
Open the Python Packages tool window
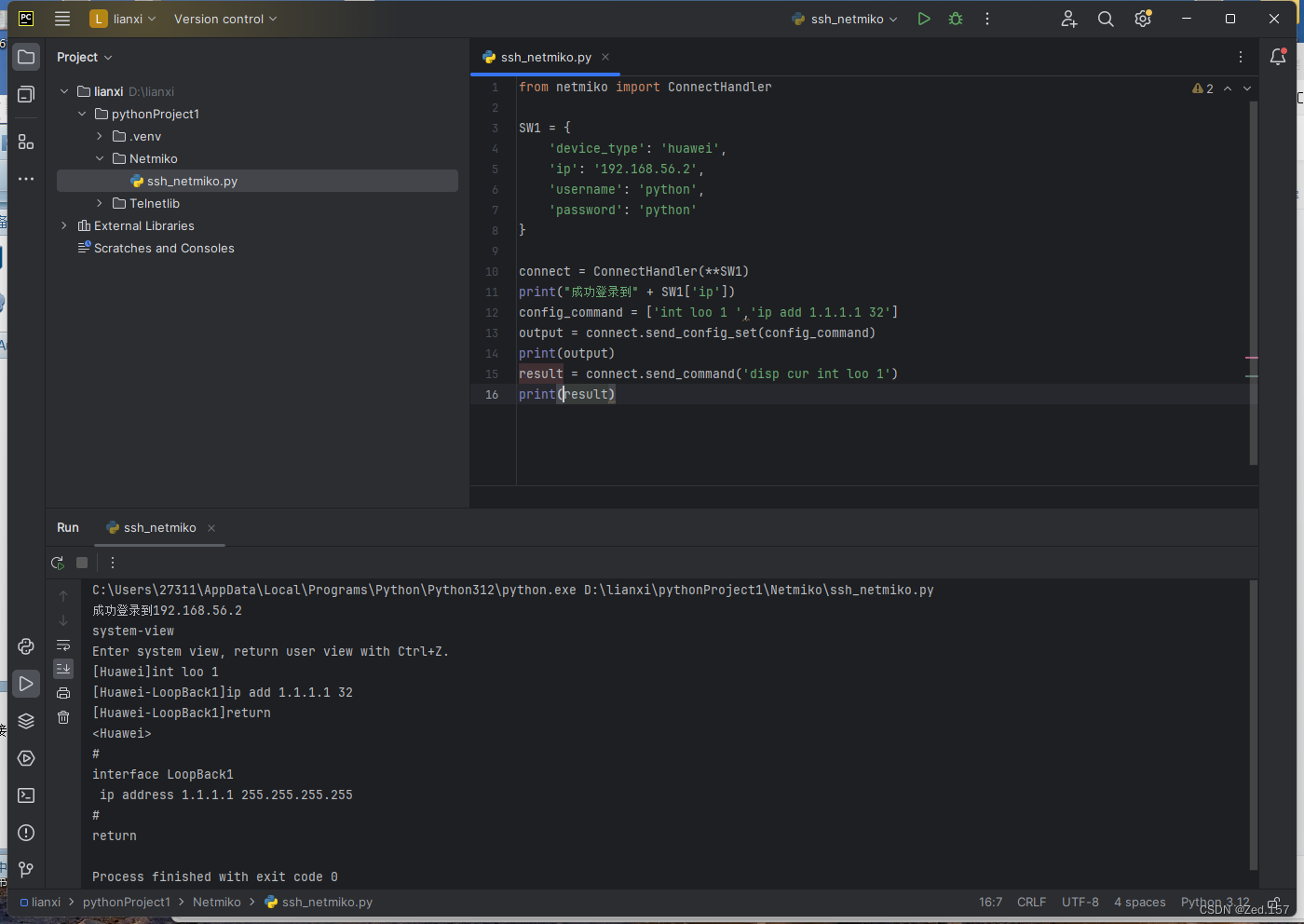click(x=25, y=721)
